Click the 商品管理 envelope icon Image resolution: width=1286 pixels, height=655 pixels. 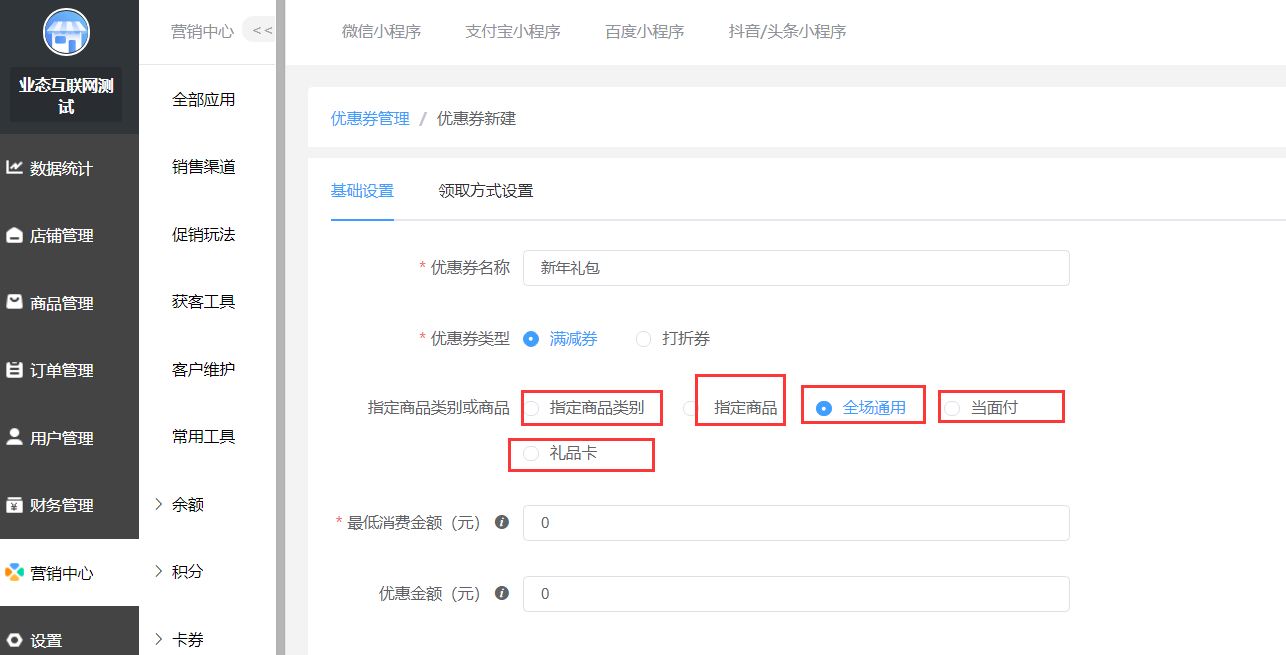tap(14, 302)
